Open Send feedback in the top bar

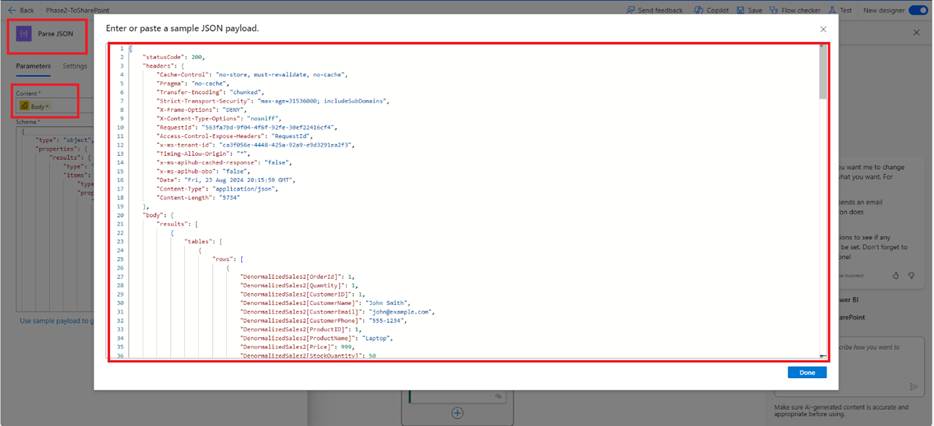pyautogui.click(x=657, y=10)
